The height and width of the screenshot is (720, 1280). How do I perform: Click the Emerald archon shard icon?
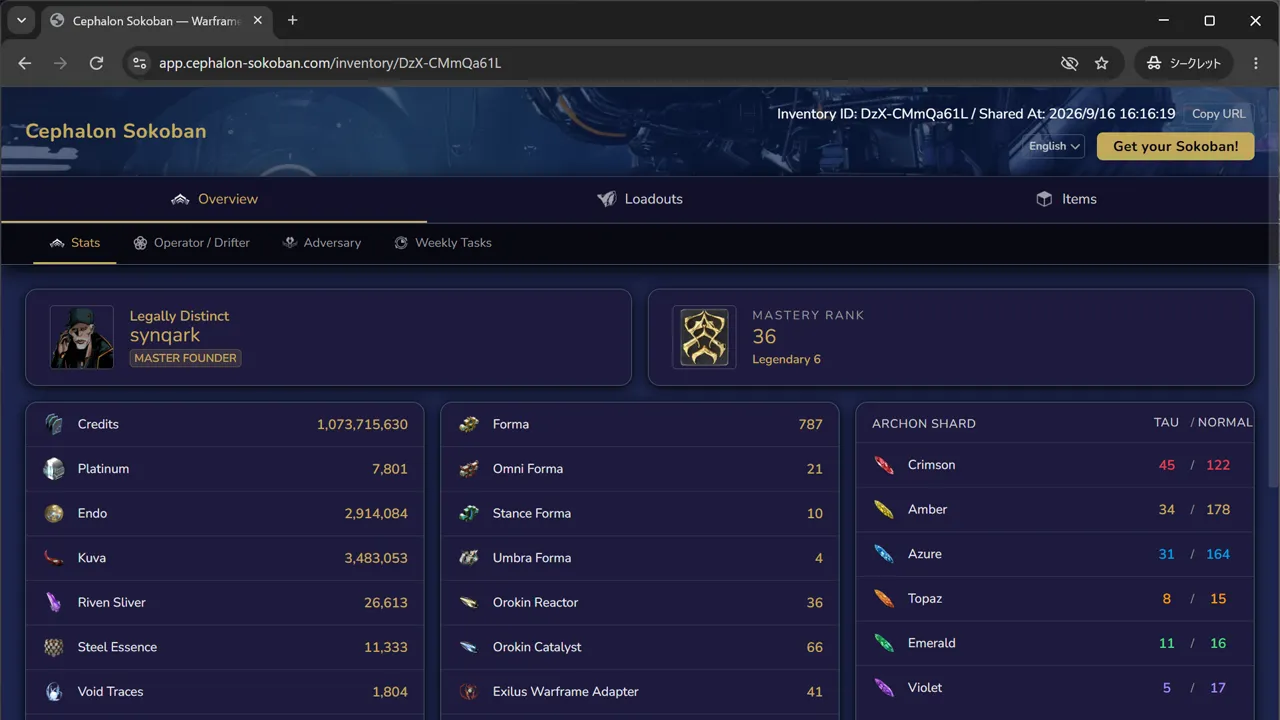pyautogui.click(x=884, y=643)
